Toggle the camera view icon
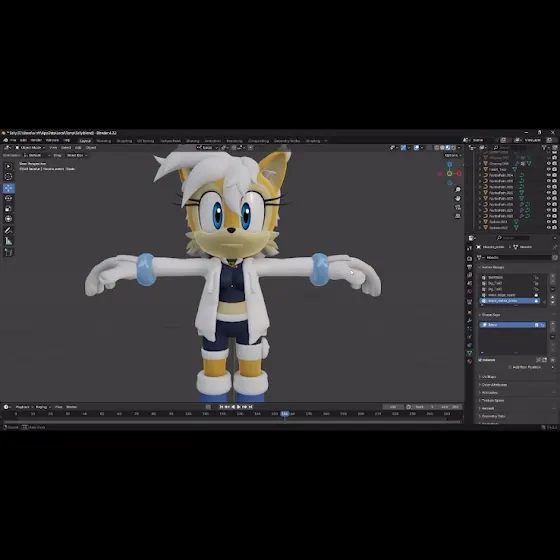 [x=458, y=207]
